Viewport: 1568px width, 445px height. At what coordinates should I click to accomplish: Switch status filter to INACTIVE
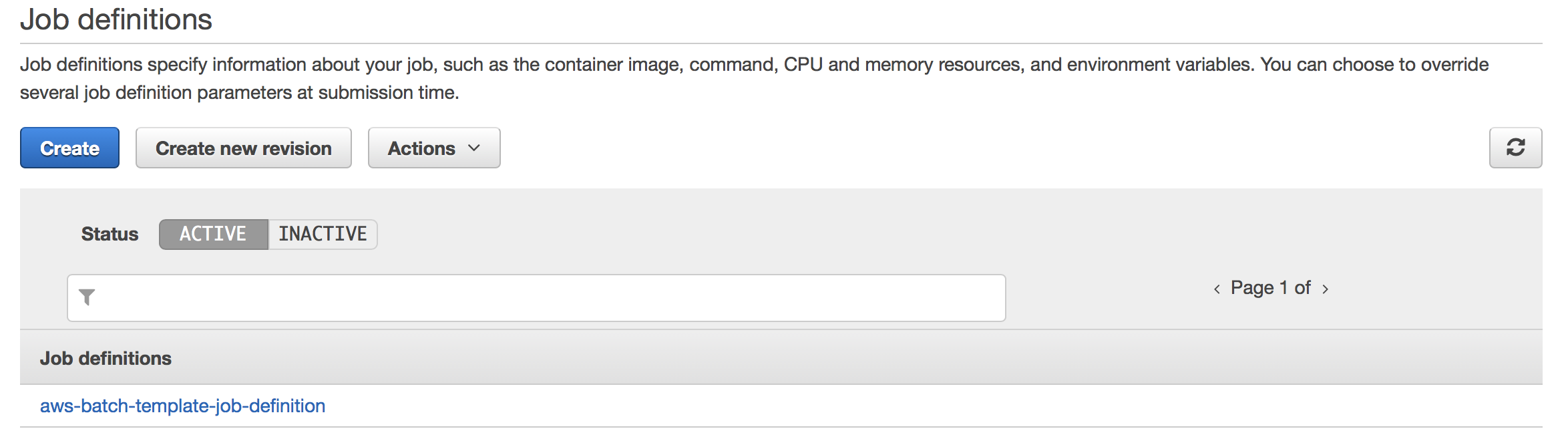point(323,234)
